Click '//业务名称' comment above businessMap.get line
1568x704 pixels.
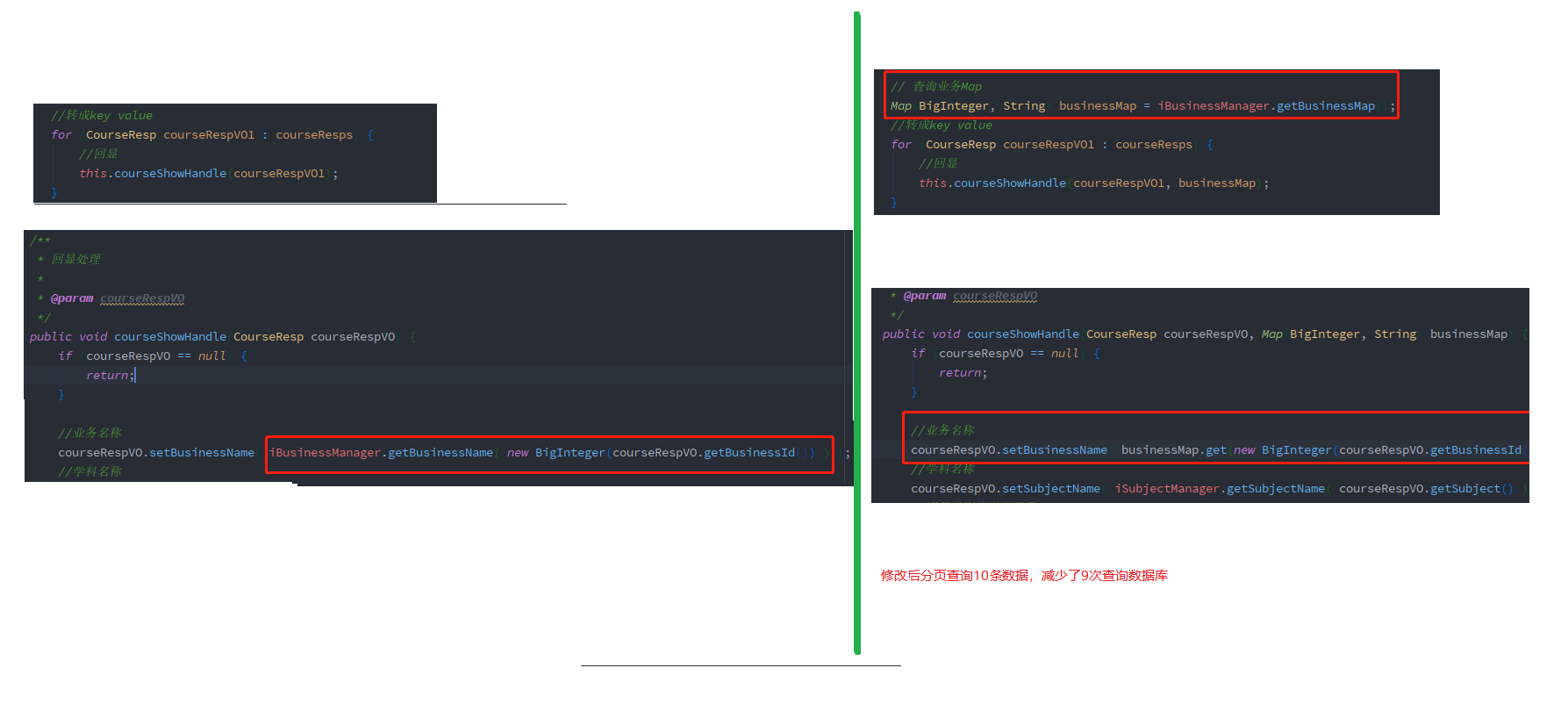point(942,430)
